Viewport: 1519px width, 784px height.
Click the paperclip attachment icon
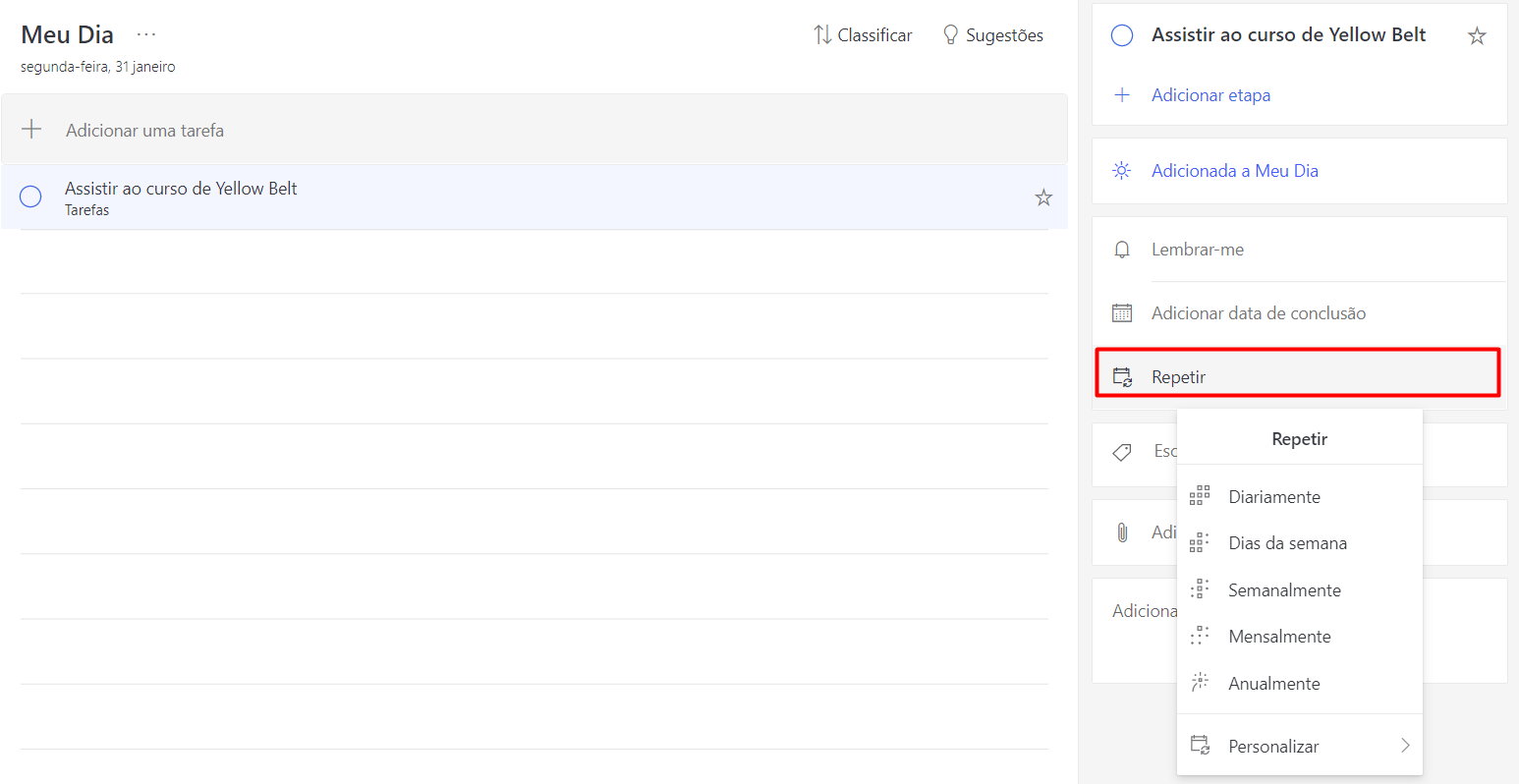(x=1122, y=532)
